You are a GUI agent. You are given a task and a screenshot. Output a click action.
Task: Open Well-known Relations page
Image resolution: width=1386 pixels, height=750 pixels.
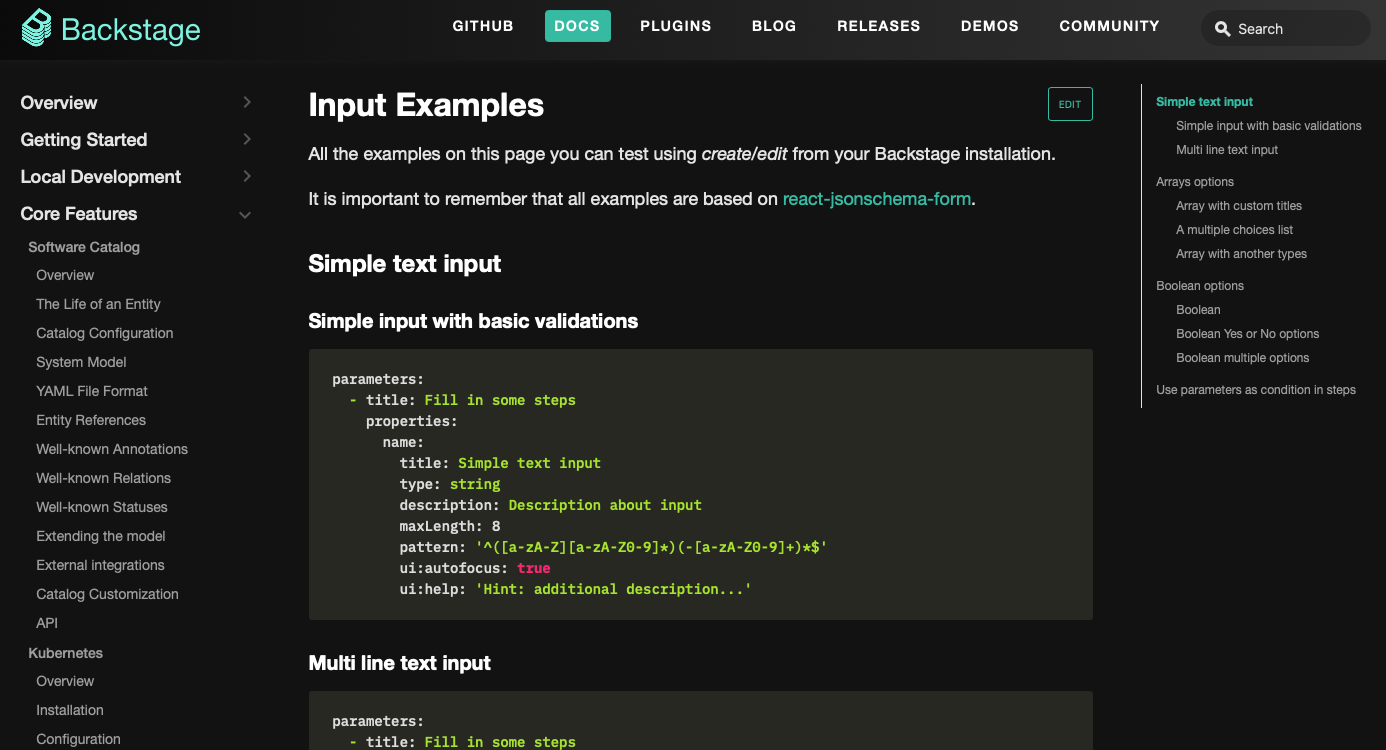click(x=104, y=478)
